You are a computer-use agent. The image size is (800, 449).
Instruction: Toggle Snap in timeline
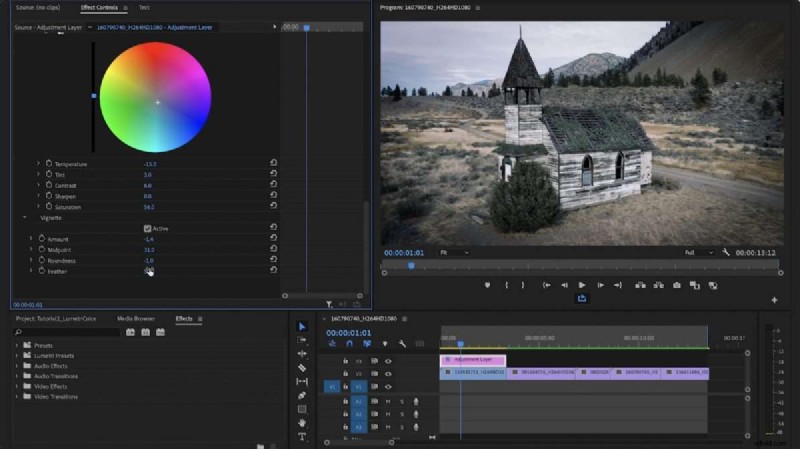click(349, 344)
